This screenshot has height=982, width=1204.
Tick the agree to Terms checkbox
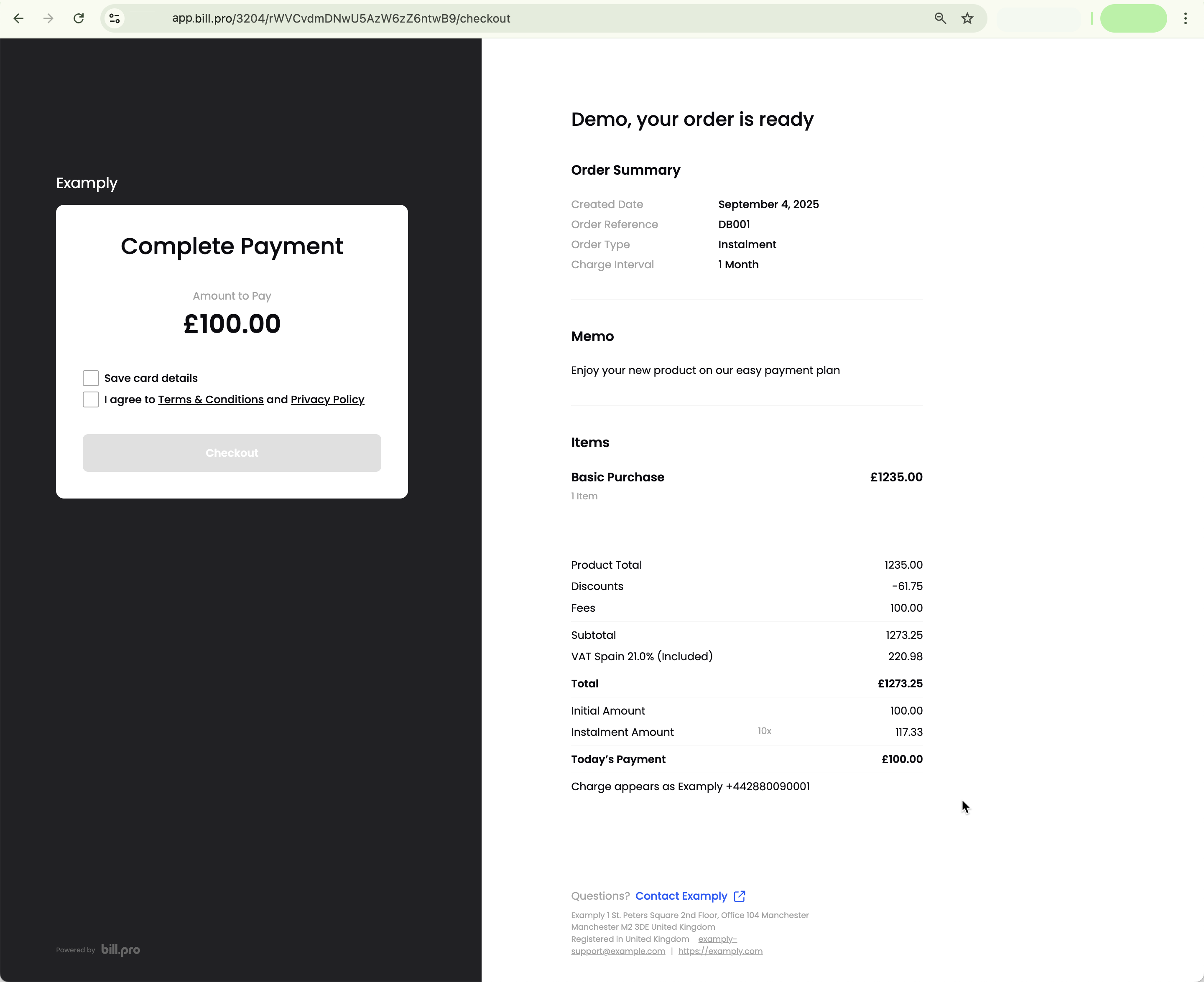pos(91,399)
